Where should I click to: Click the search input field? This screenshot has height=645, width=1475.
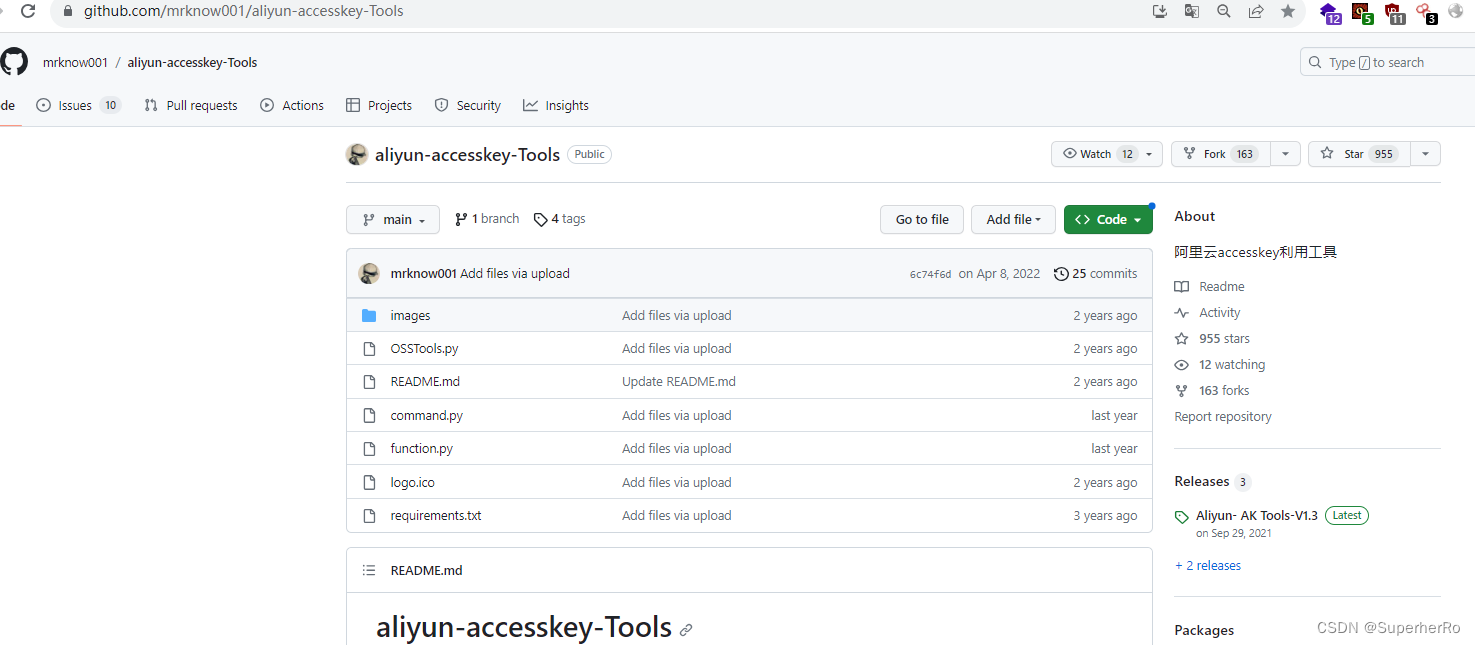pos(1388,62)
